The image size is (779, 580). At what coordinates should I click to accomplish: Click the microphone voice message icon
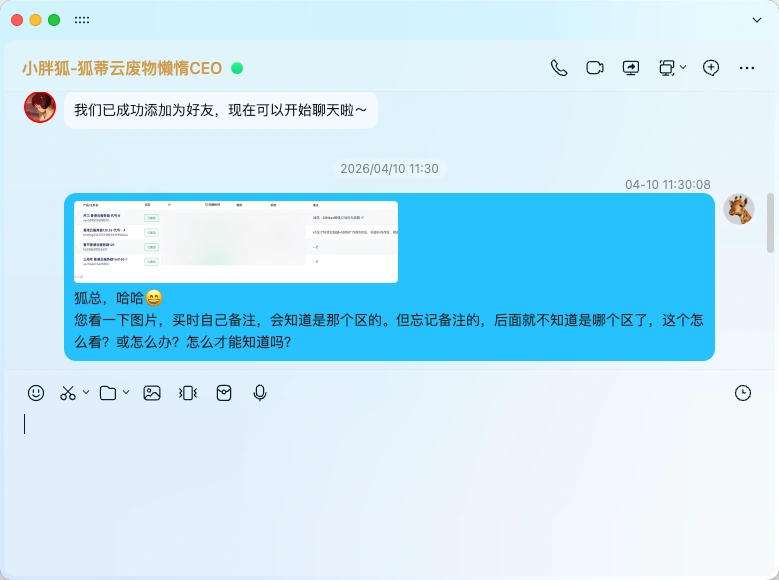260,393
